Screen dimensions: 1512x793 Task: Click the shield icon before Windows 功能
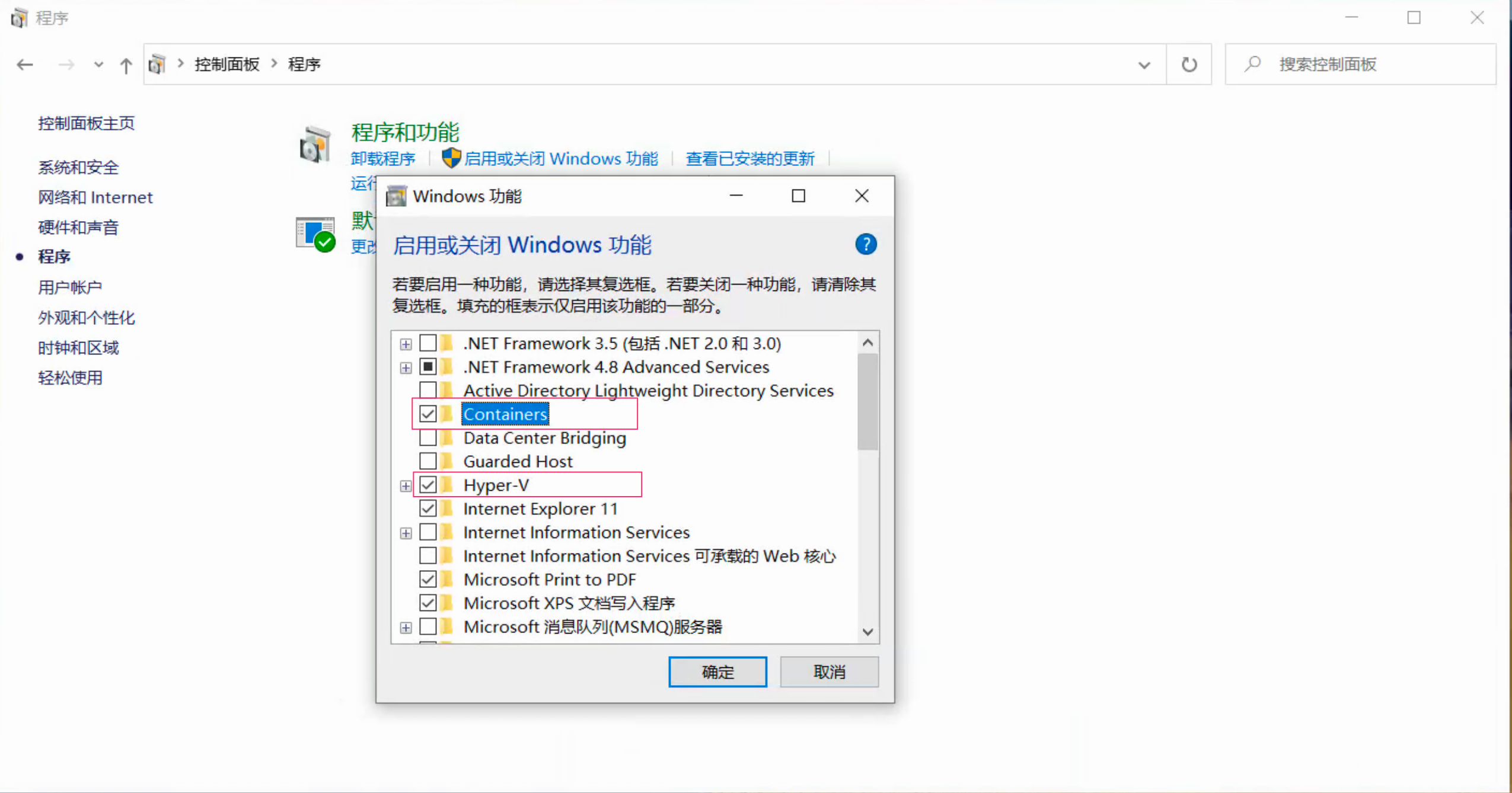coord(451,158)
